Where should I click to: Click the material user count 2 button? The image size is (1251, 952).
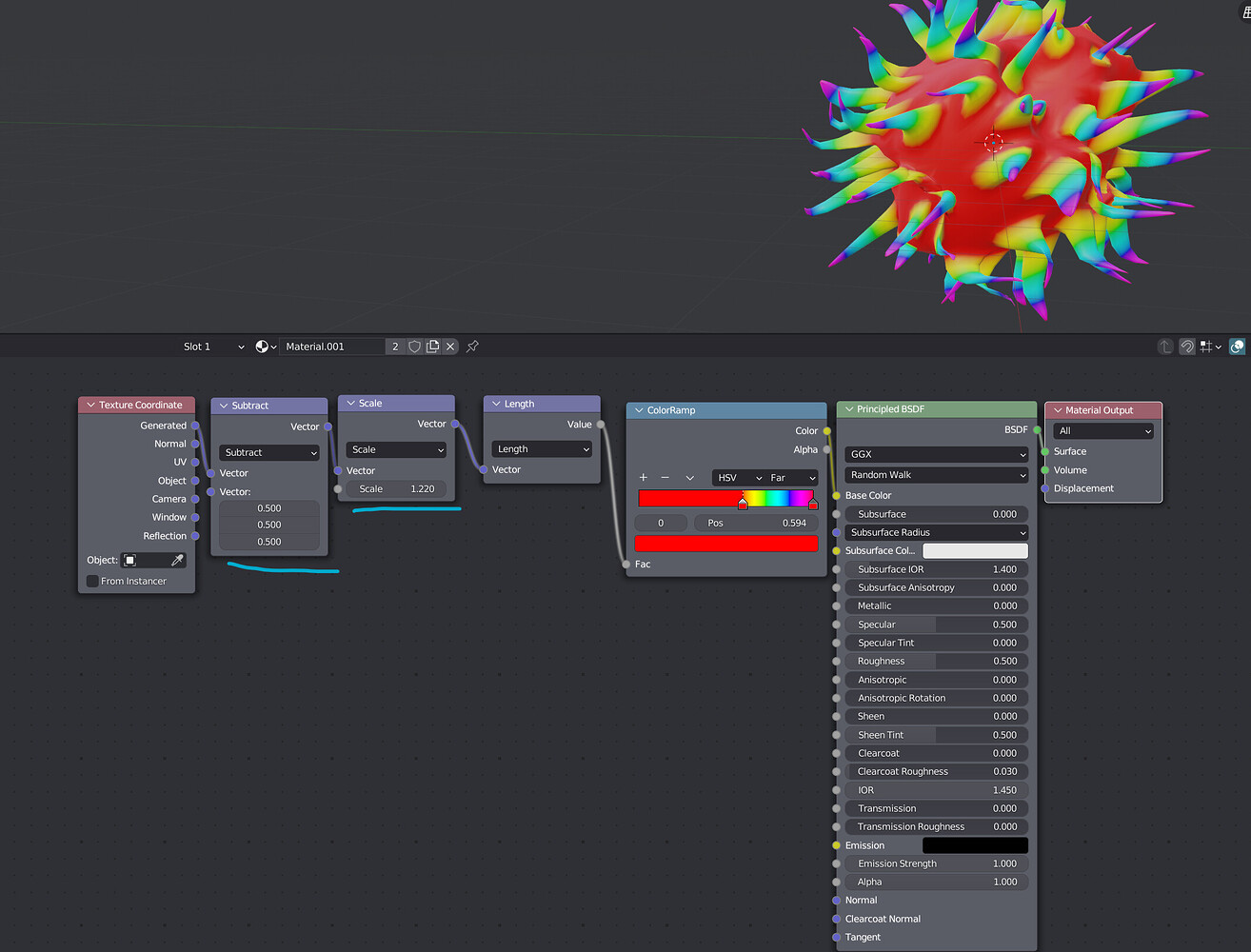pos(395,347)
